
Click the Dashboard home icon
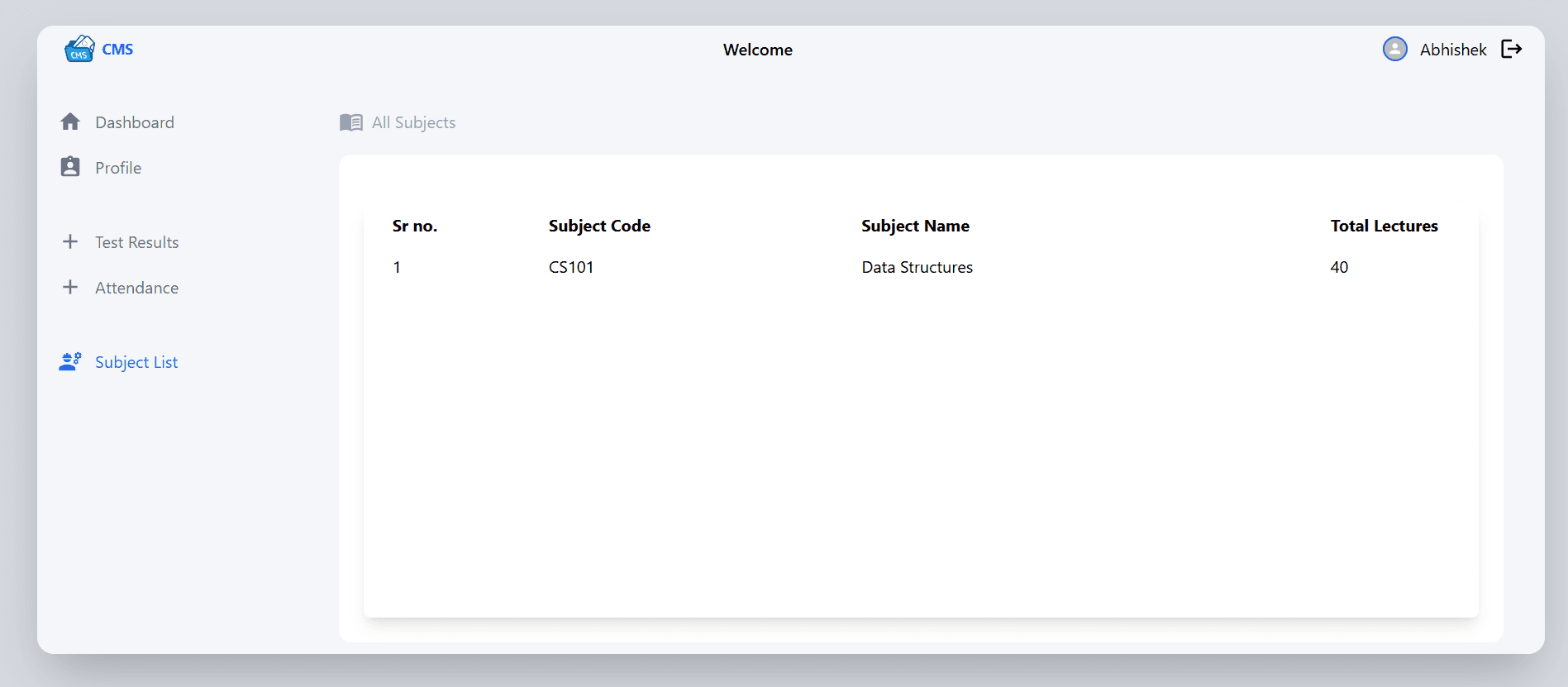coord(70,122)
